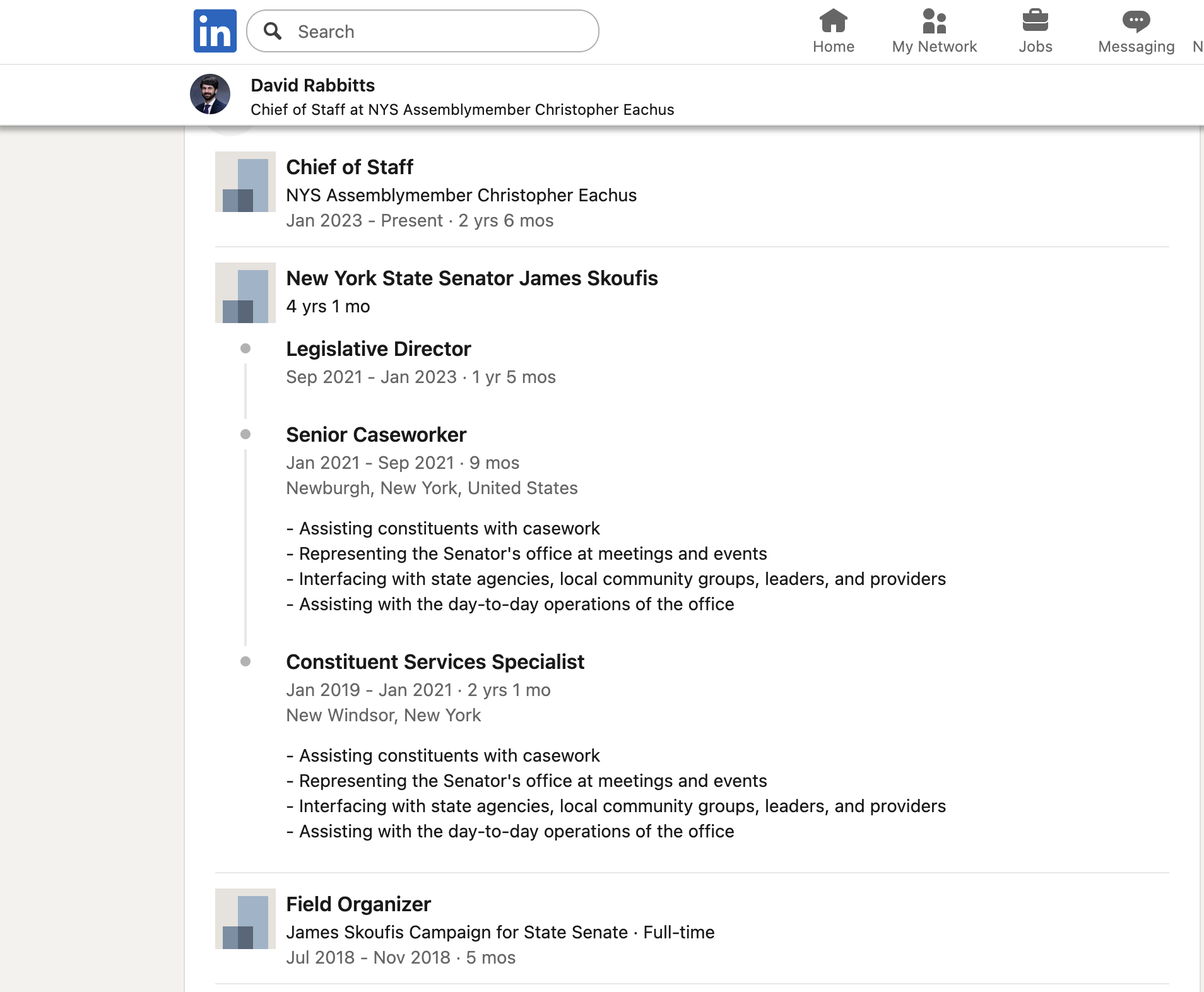Click Jan 2019 - Jan 2021 date range
Viewport: 1204px width, 992px height.
click(369, 690)
